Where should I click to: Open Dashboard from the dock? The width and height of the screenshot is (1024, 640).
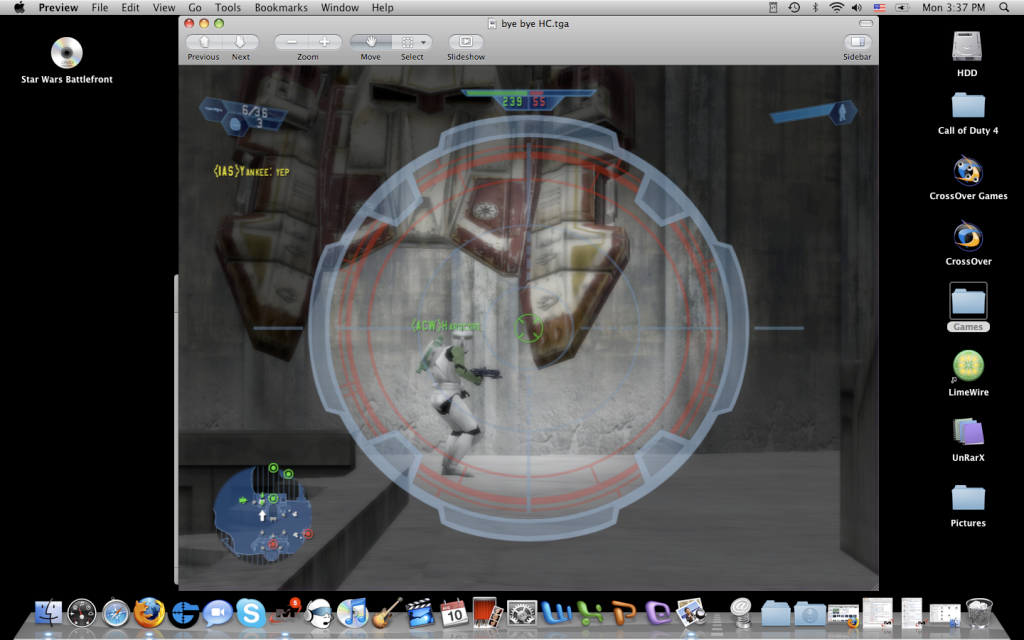coord(82,613)
